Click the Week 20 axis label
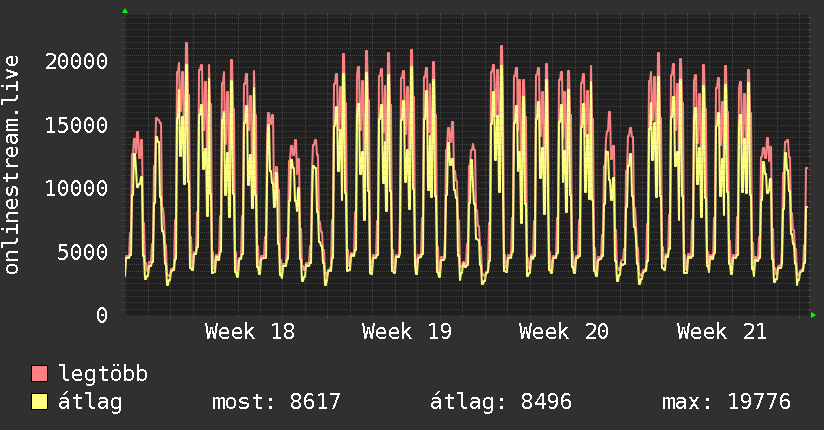 pyautogui.click(x=564, y=332)
